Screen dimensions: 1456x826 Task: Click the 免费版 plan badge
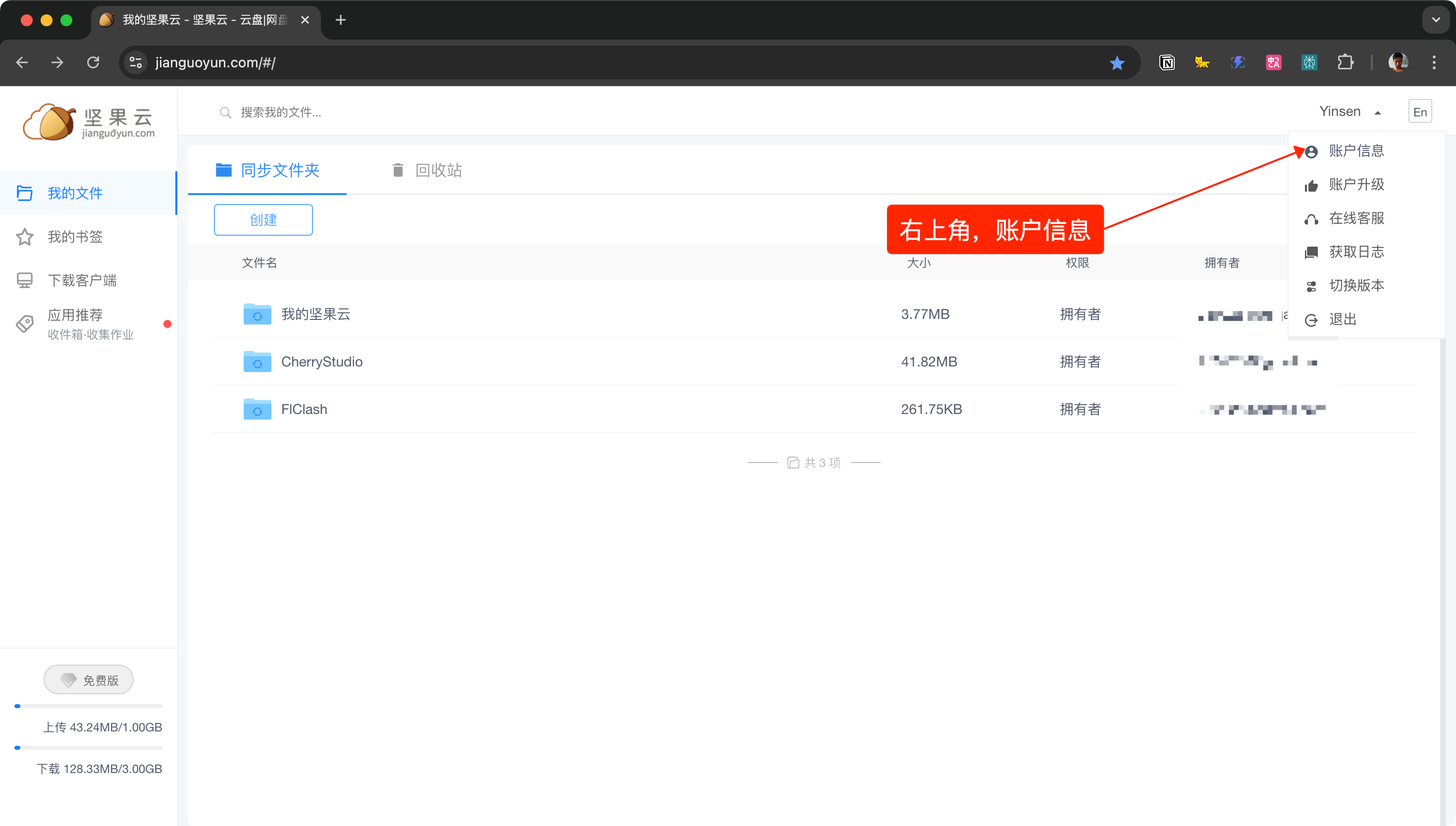click(x=89, y=679)
